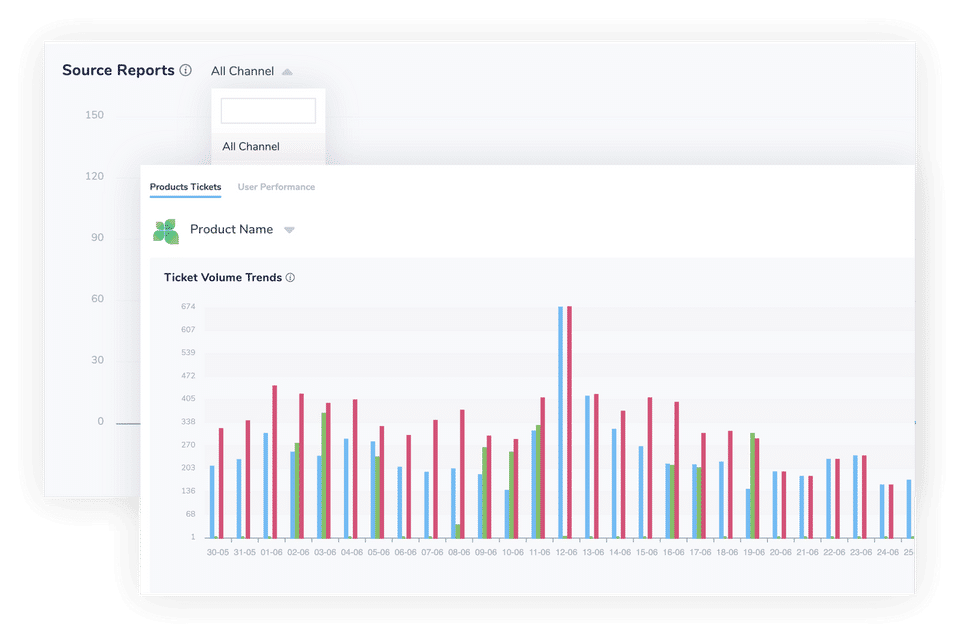Click the 24-06 date axis label
Viewport: 960px width, 641px height.
(888, 552)
